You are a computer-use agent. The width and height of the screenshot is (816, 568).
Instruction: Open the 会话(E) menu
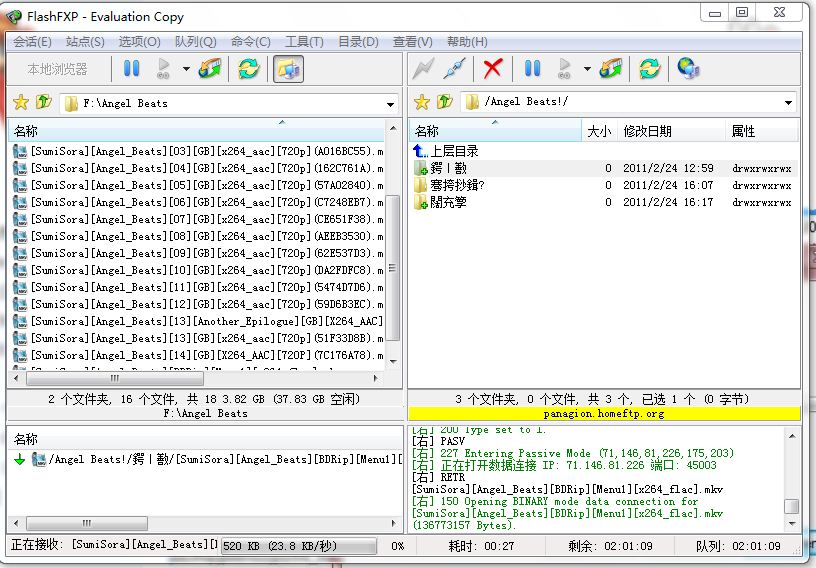(x=32, y=42)
